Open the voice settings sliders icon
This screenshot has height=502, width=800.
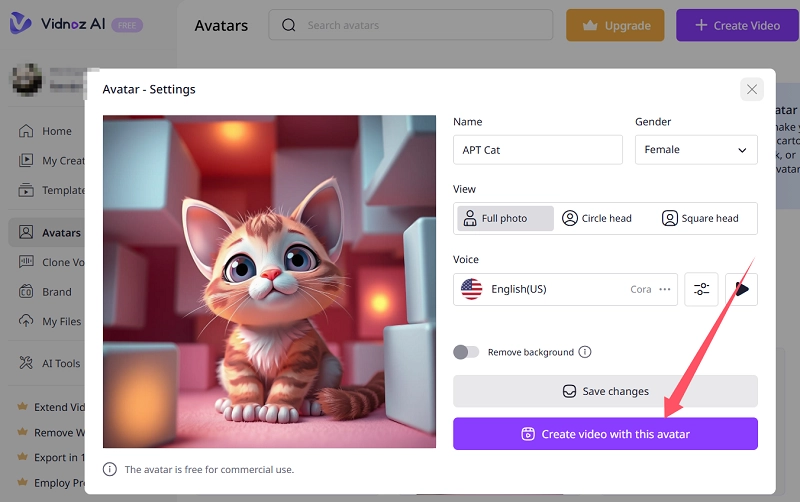tap(701, 289)
